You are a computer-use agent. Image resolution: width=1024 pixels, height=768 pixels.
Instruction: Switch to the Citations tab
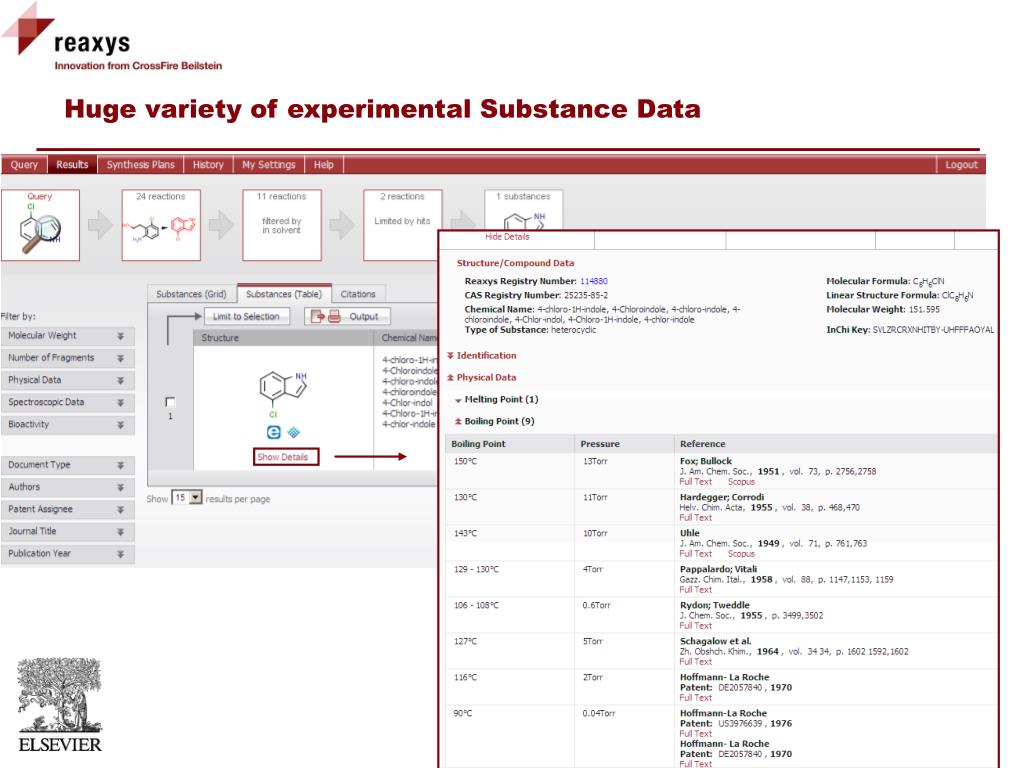point(358,294)
